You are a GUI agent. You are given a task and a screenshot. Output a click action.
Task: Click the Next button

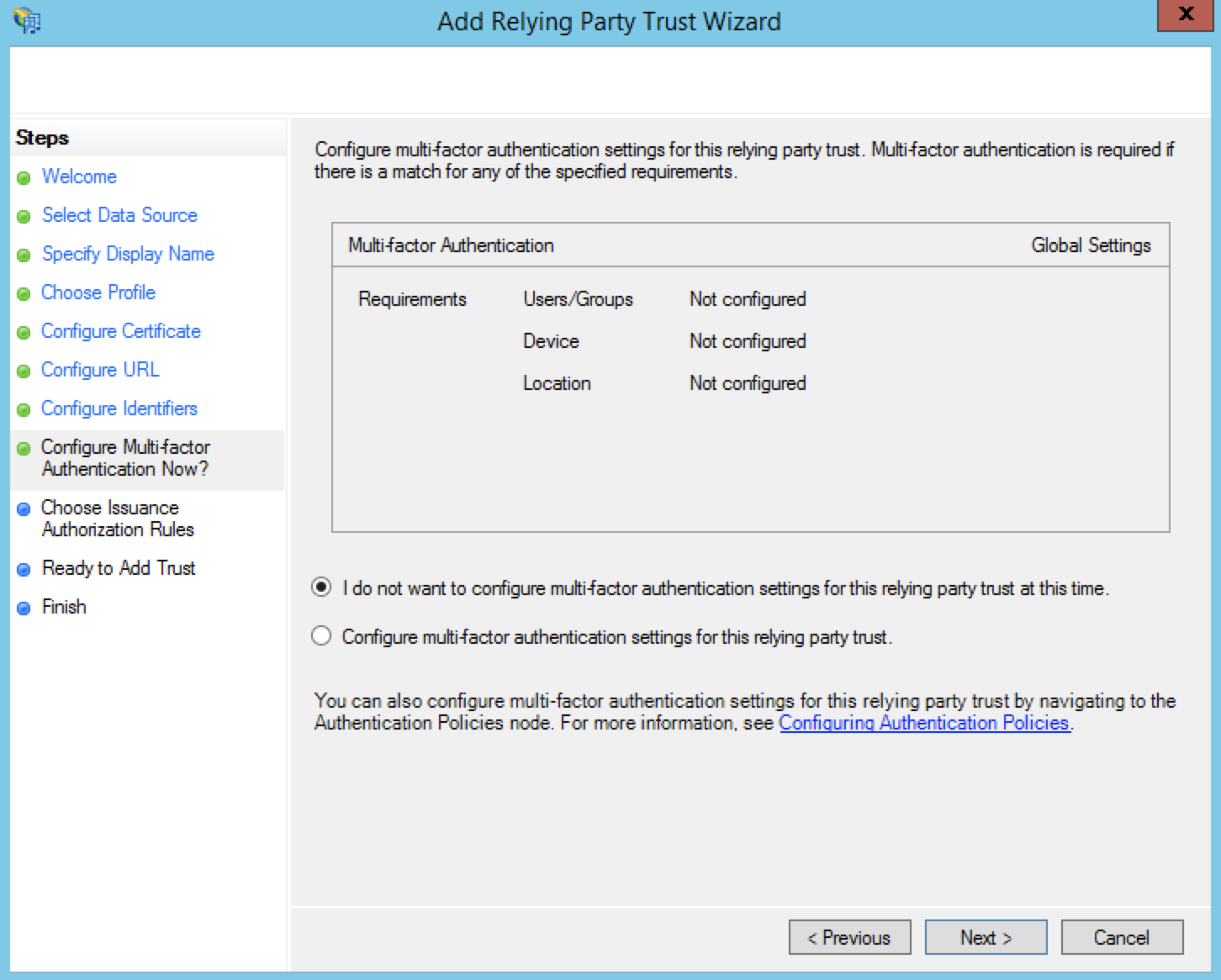click(985, 937)
